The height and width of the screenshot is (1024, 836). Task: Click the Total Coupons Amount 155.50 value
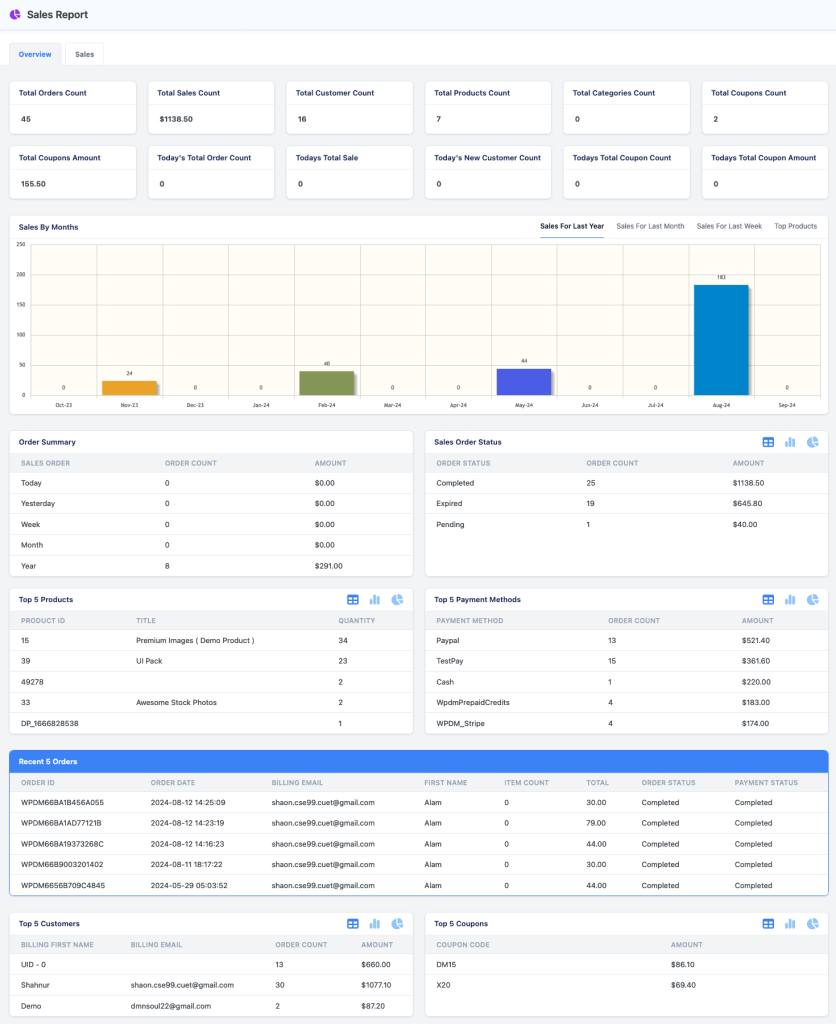(33, 184)
